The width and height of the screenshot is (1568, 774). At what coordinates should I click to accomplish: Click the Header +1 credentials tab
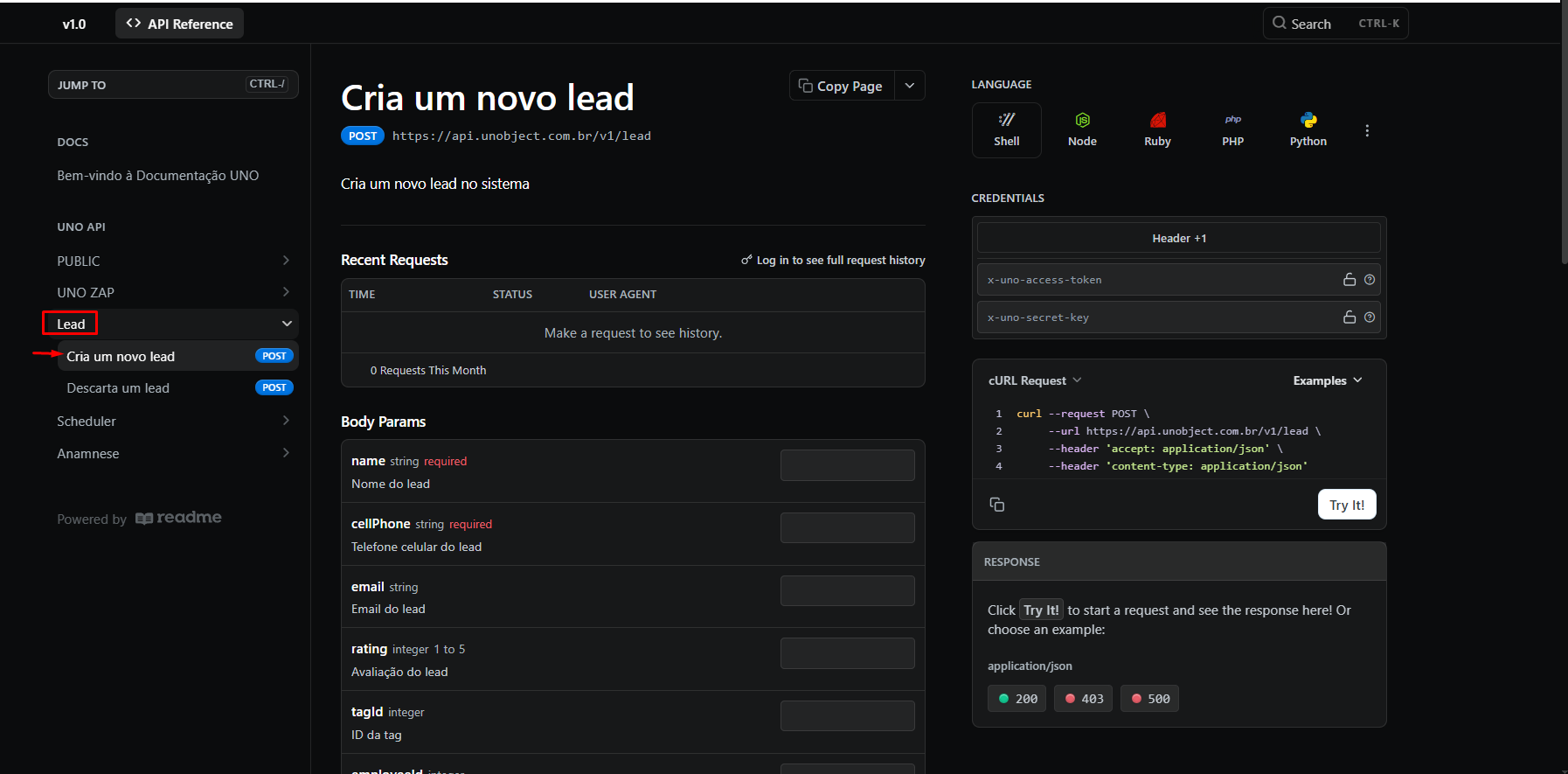pos(1178,238)
